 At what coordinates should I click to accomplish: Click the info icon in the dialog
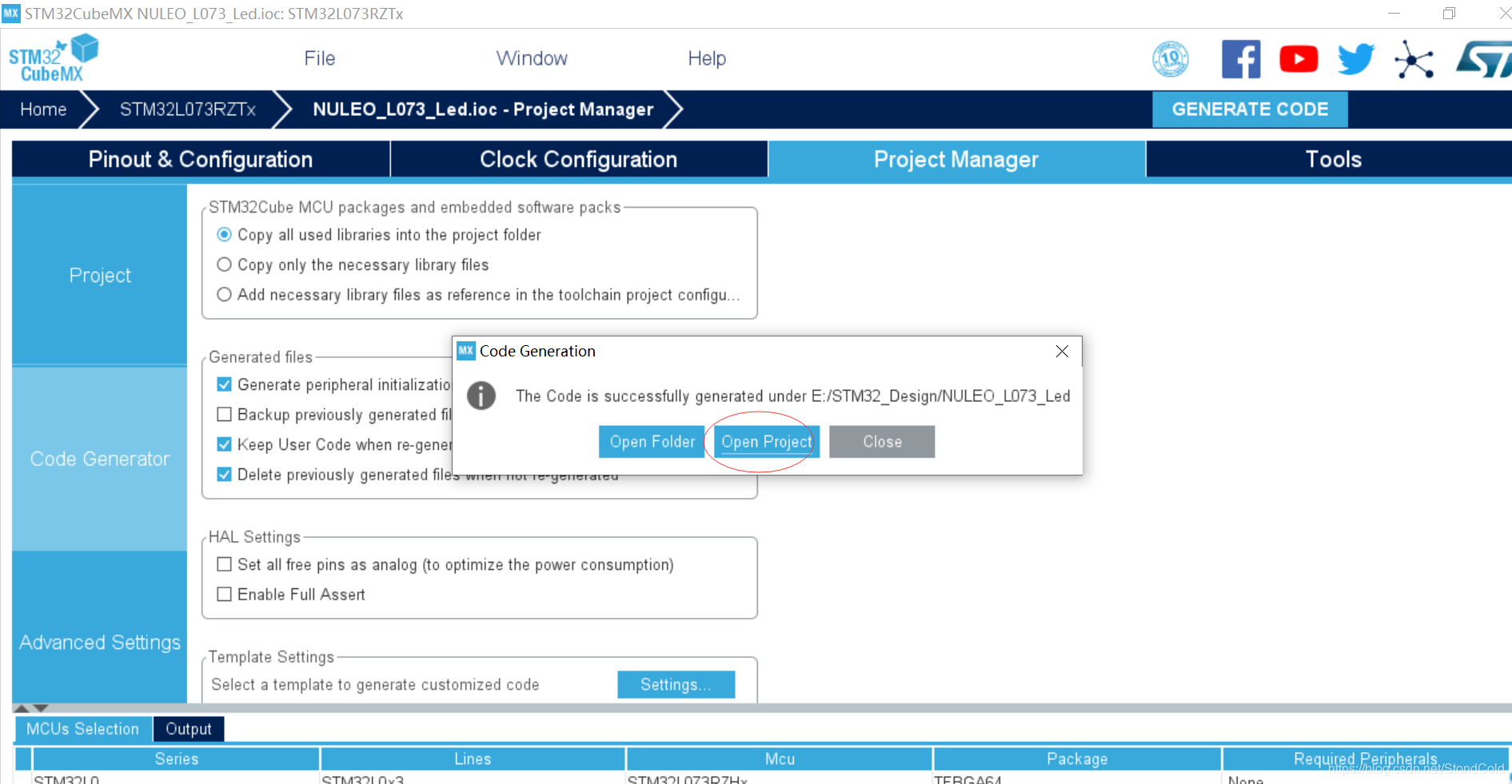point(481,396)
